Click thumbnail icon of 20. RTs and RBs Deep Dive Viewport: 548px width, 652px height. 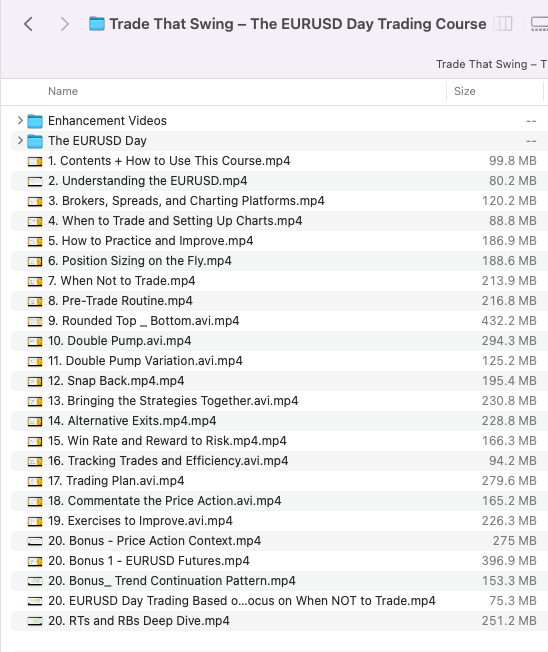pos(35,621)
